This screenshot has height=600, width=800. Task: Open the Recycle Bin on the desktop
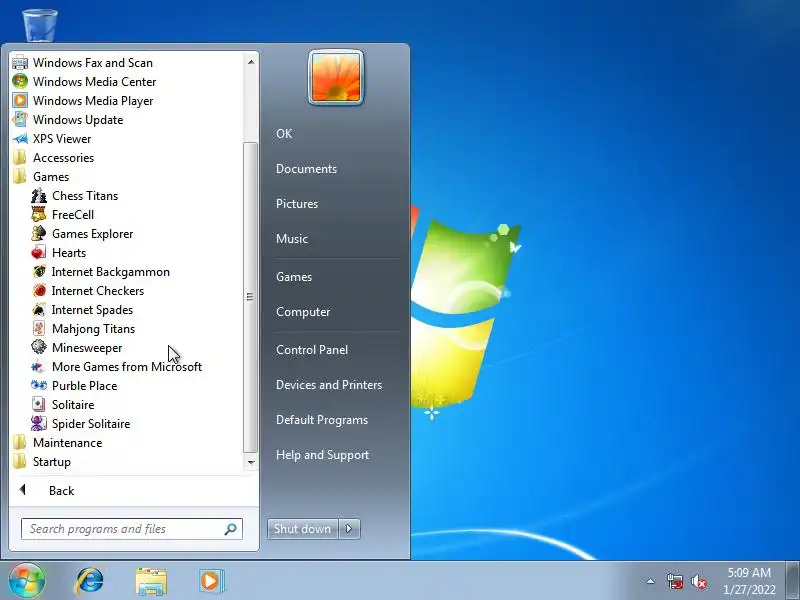click(40, 24)
